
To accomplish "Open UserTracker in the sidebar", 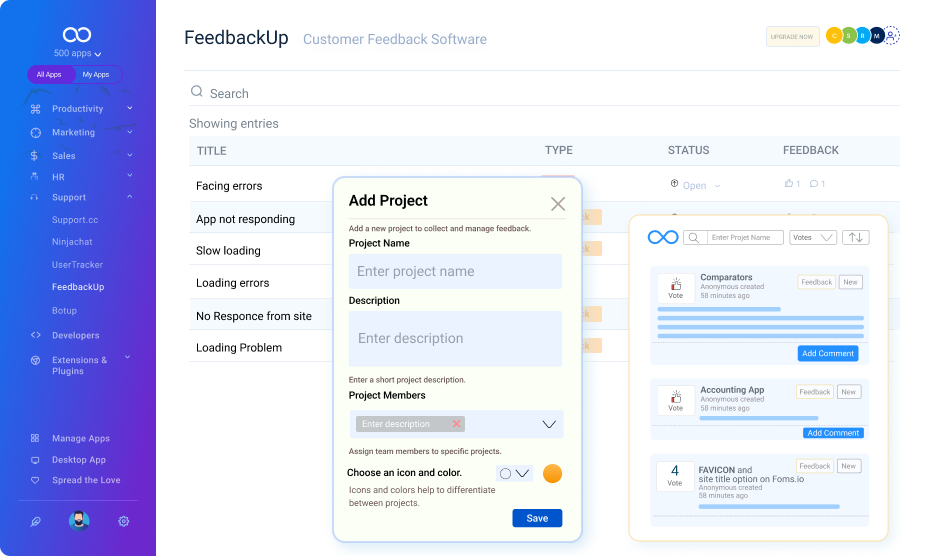I will pos(77,265).
